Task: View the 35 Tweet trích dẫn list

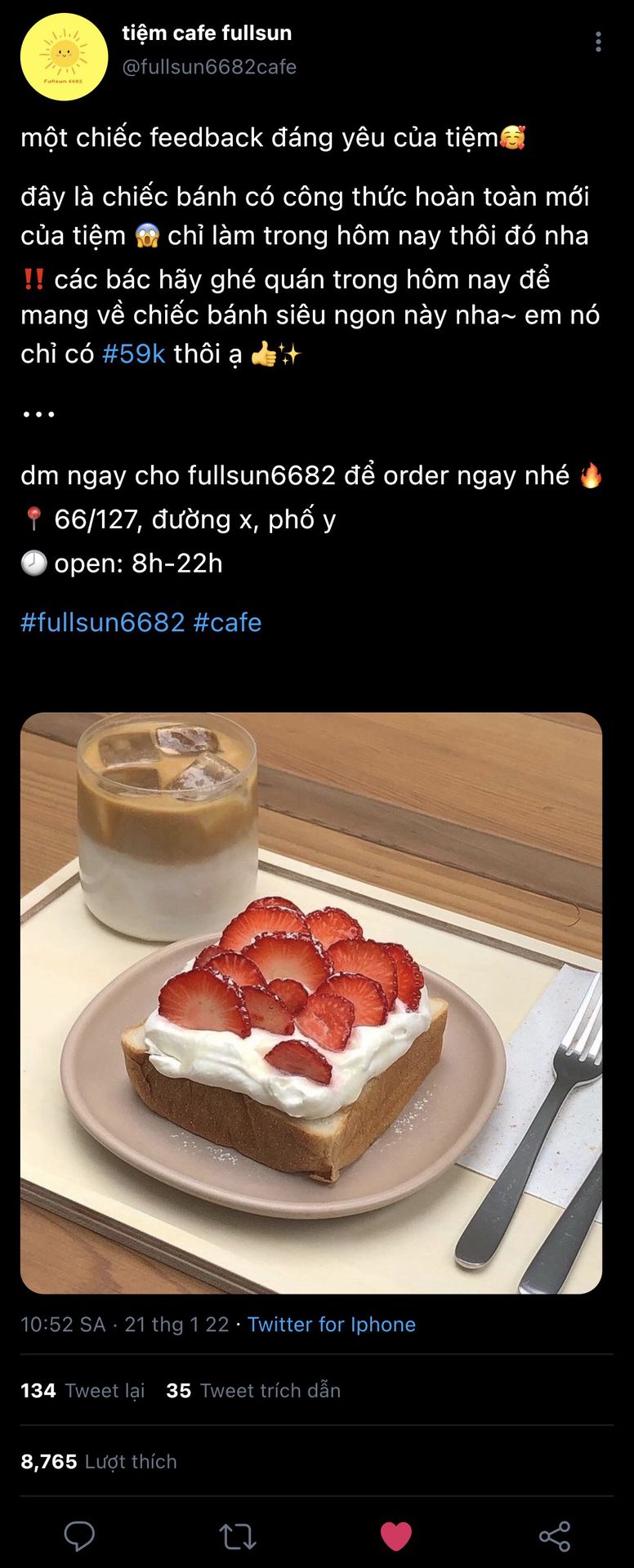Action: point(253,1390)
